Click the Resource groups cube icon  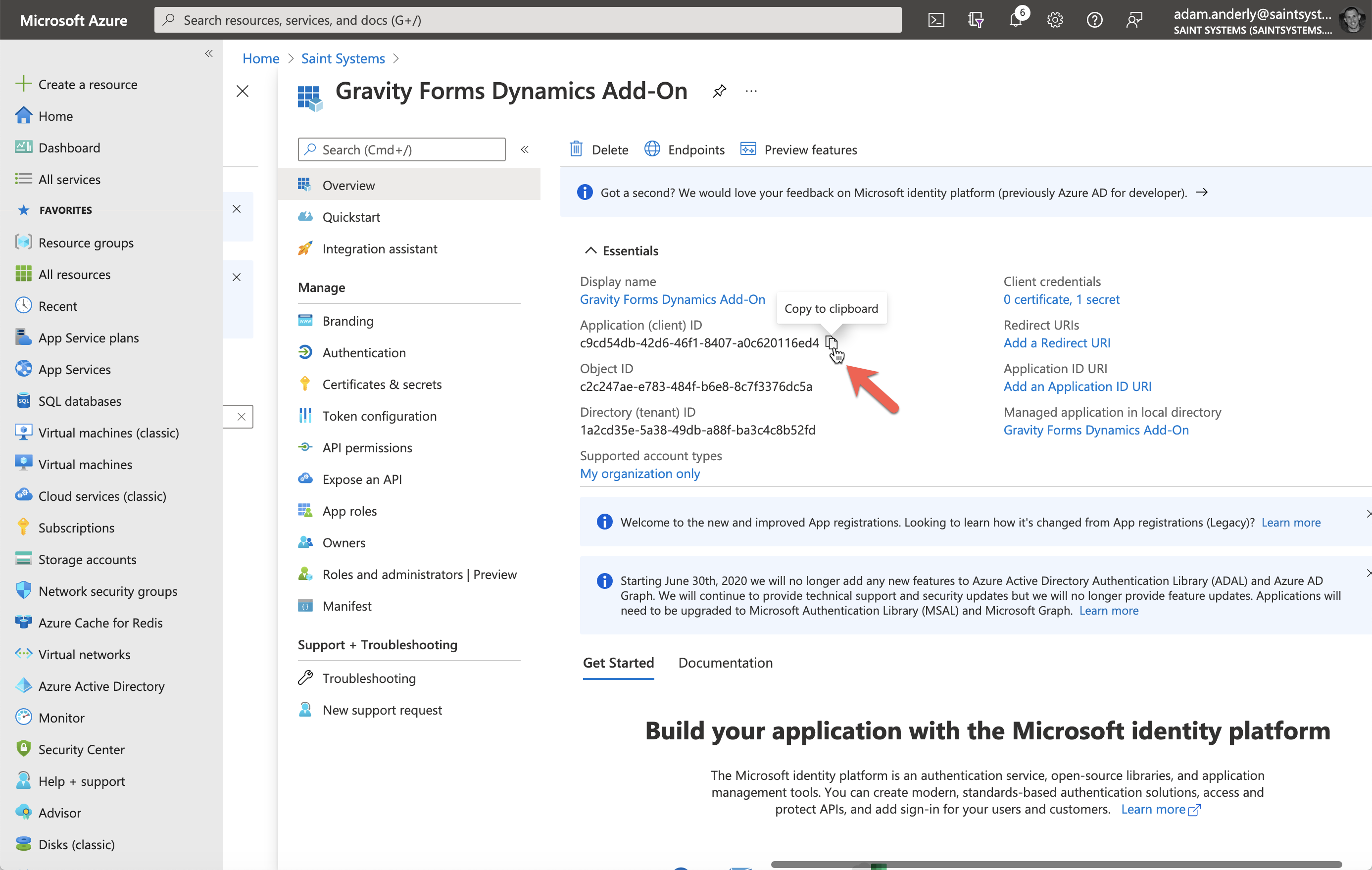click(x=23, y=242)
